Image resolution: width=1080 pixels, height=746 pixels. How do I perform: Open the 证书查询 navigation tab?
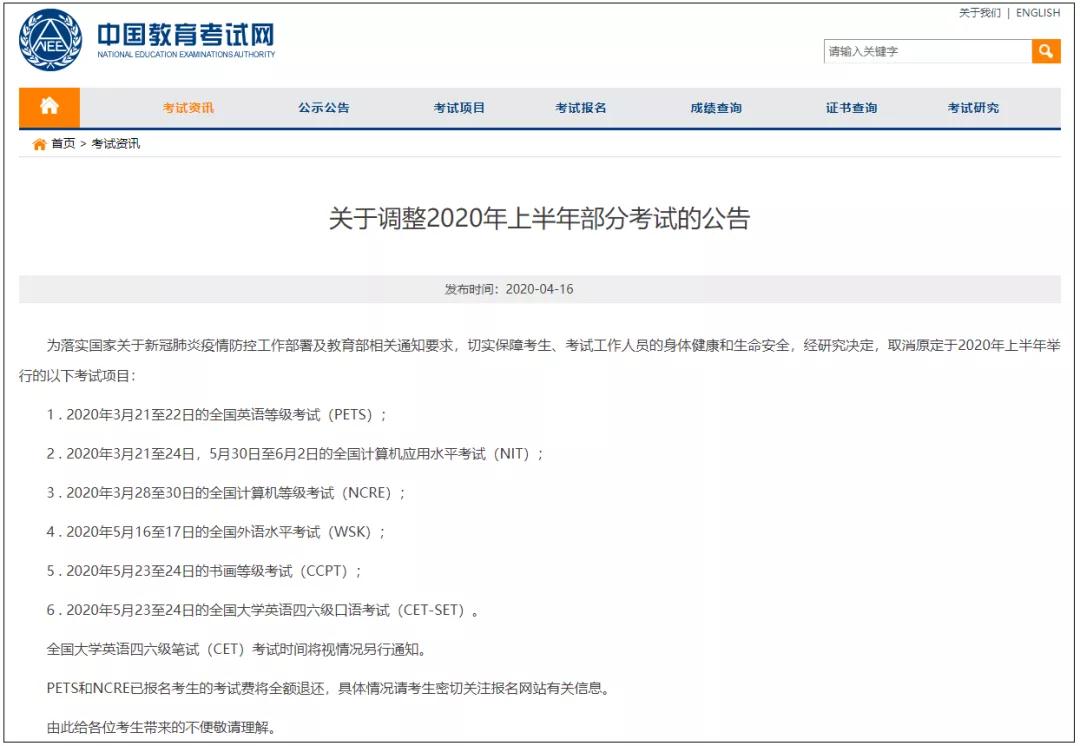pyautogui.click(x=851, y=107)
